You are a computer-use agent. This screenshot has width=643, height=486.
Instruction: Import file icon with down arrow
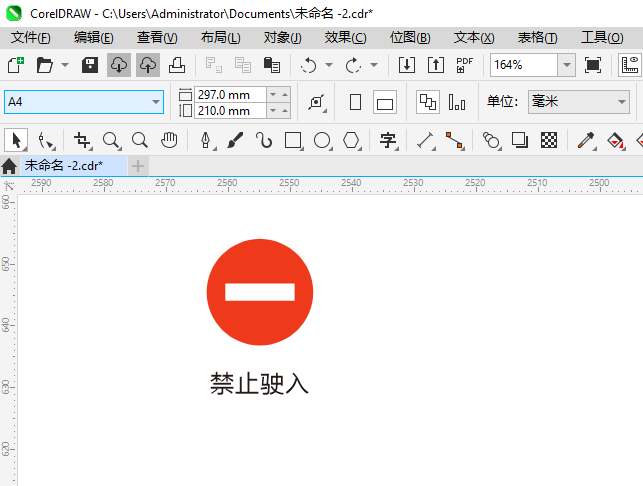click(407, 65)
